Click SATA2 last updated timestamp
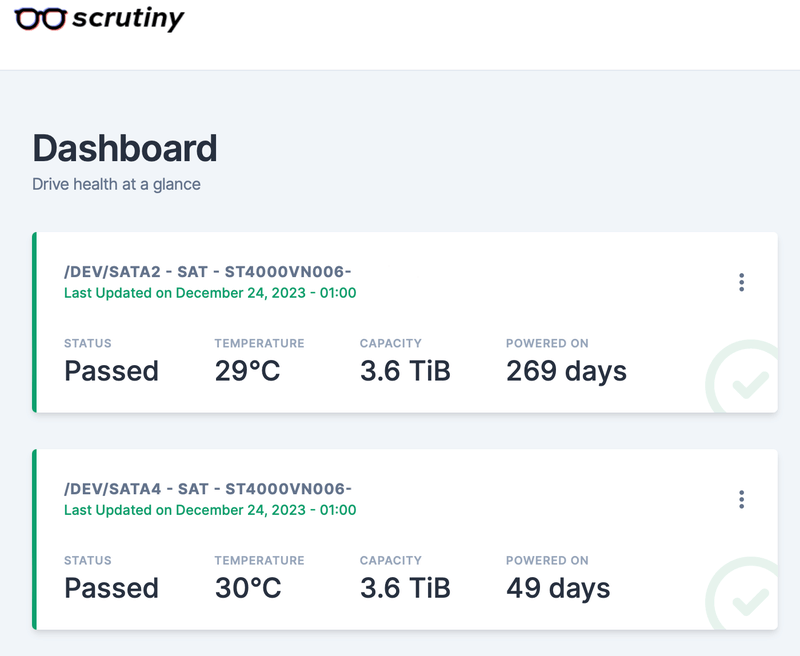Viewport: 800px width, 656px height. click(x=210, y=293)
